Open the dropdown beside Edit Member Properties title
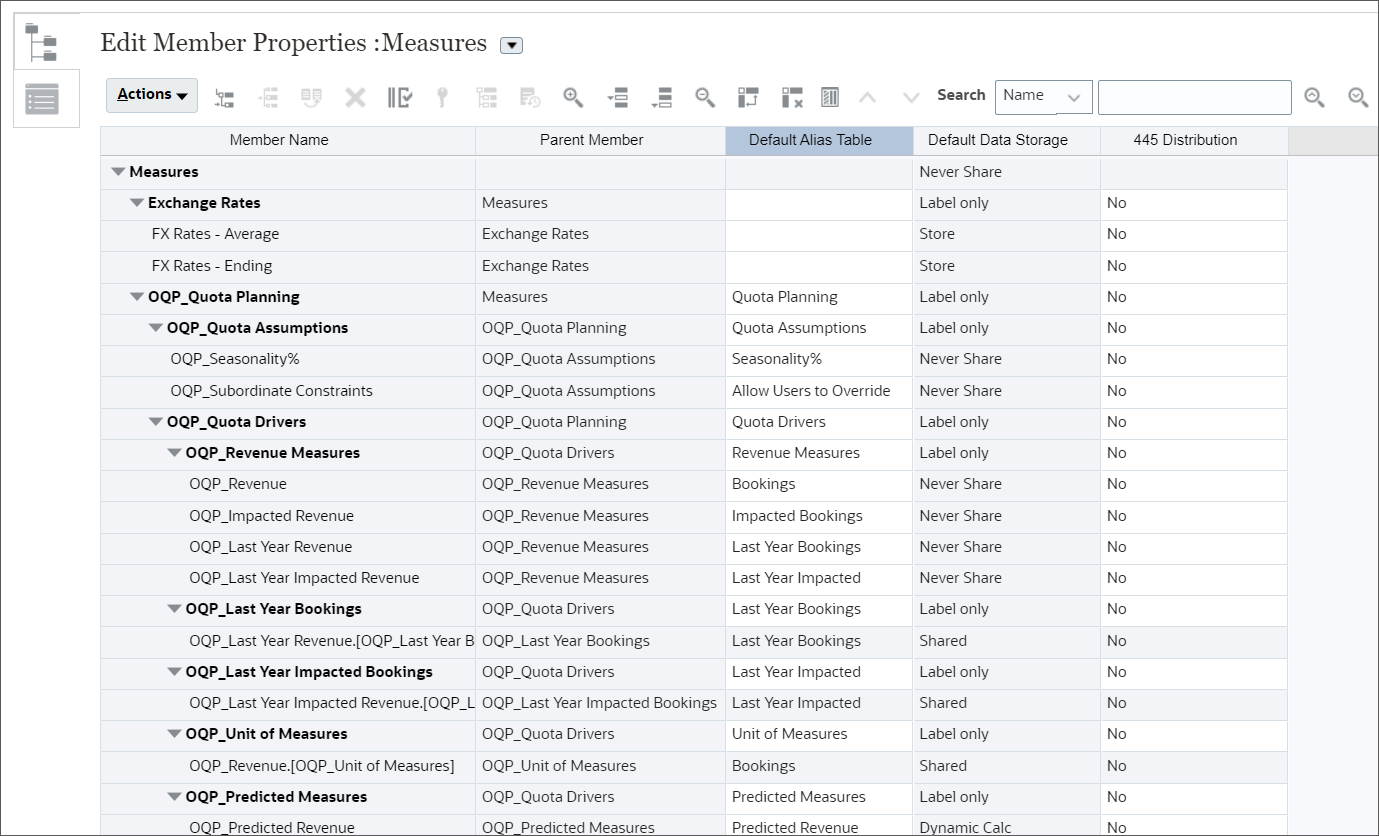 (510, 45)
